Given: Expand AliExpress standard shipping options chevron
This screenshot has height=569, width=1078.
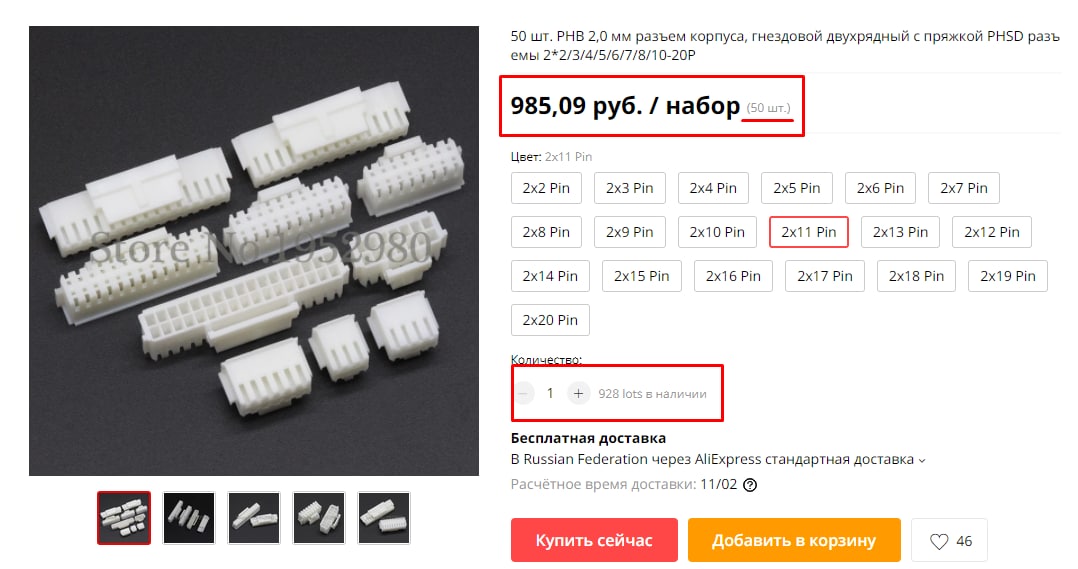Looking at the screenshot, I should pyautogui.click(x=922, y=460).
